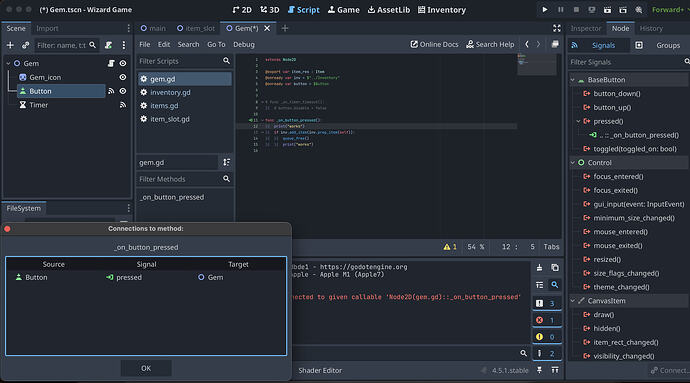Click Search Help button
Screen dimensions: 690x383
click(490, 44)
